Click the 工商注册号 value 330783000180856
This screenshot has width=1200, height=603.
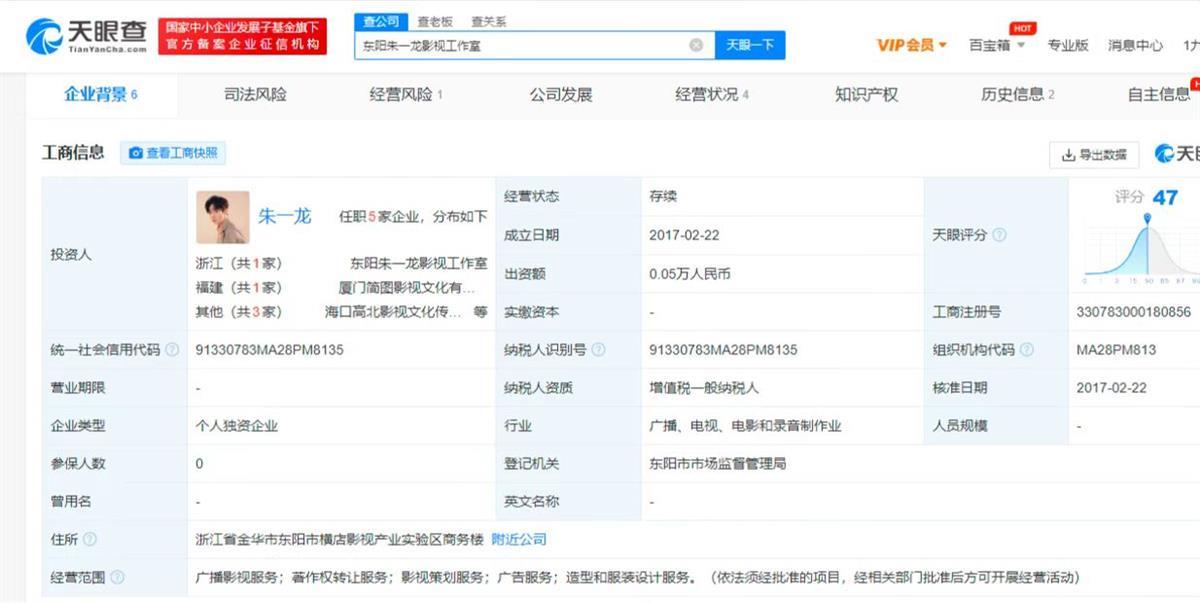[1133, 312]
